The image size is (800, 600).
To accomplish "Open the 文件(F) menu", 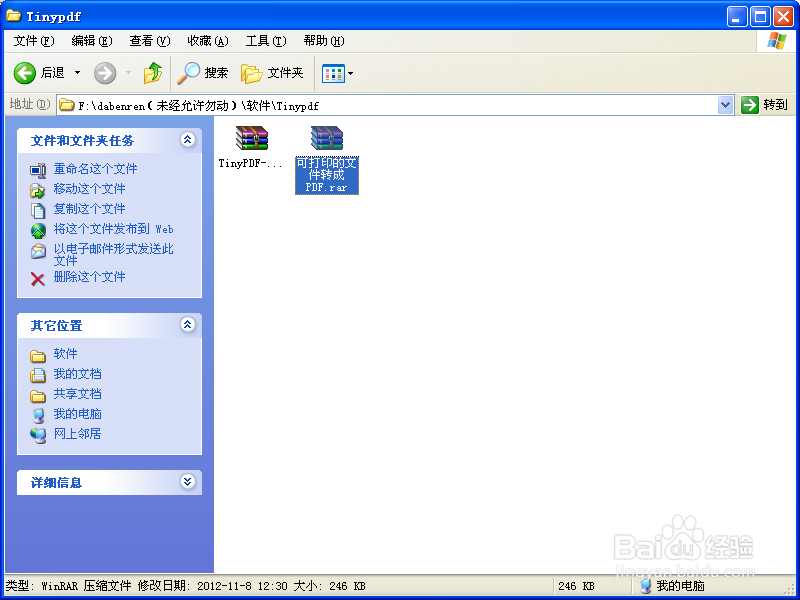I will (34, 41).
